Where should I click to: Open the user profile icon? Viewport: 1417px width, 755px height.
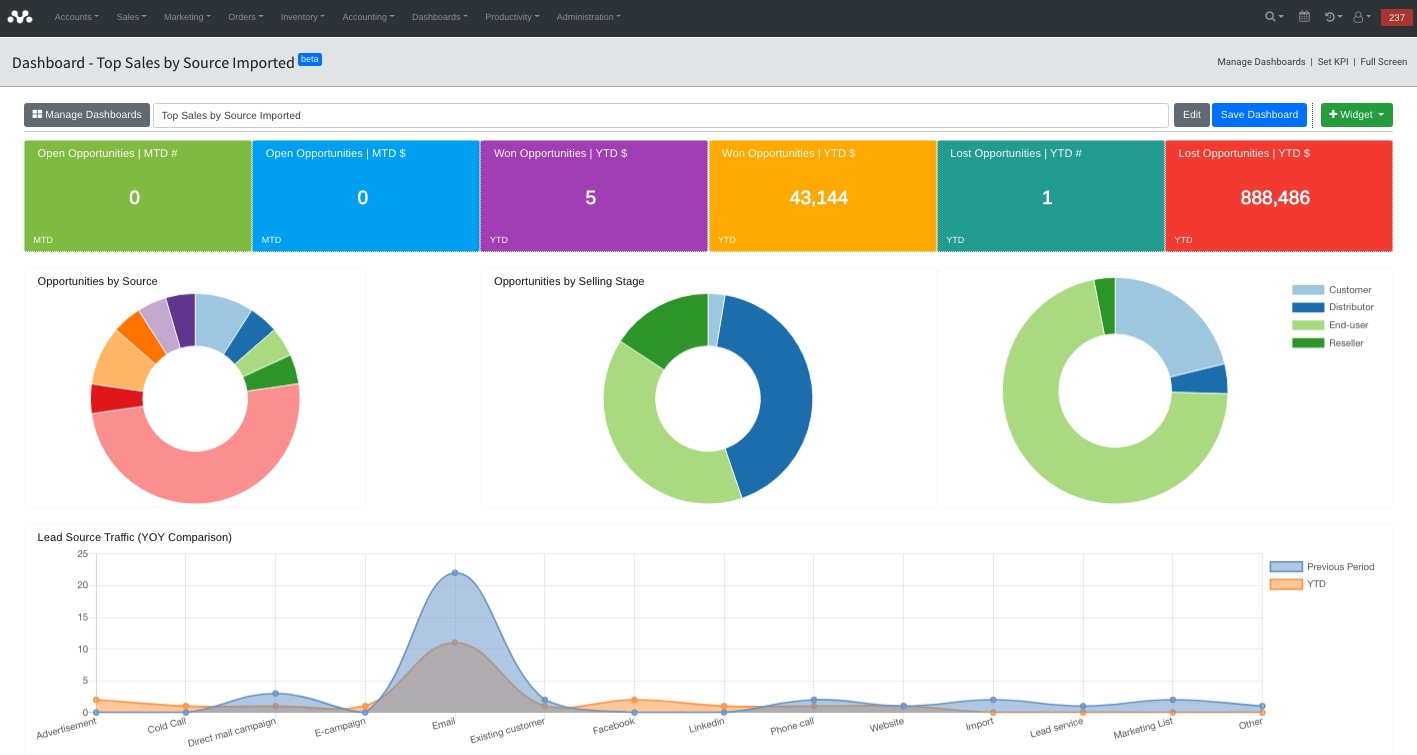[1361, 17]
